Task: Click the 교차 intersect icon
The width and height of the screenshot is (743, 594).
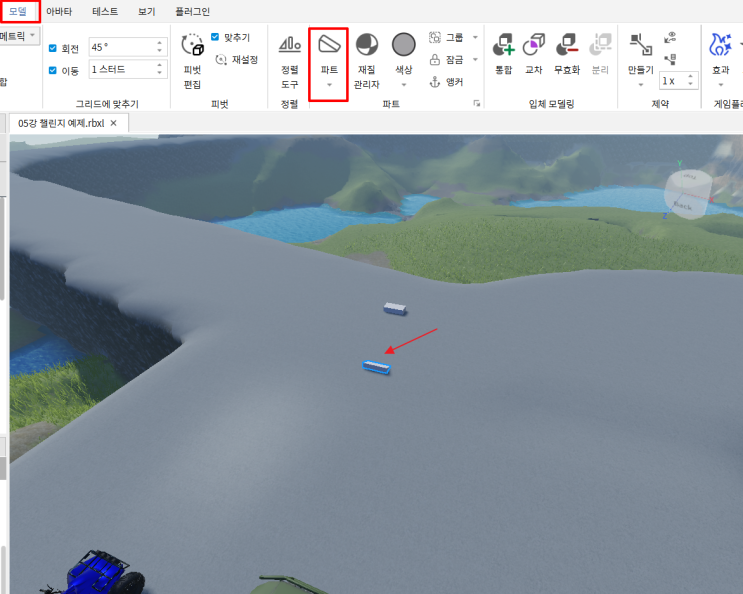Action: click(534, 45)
